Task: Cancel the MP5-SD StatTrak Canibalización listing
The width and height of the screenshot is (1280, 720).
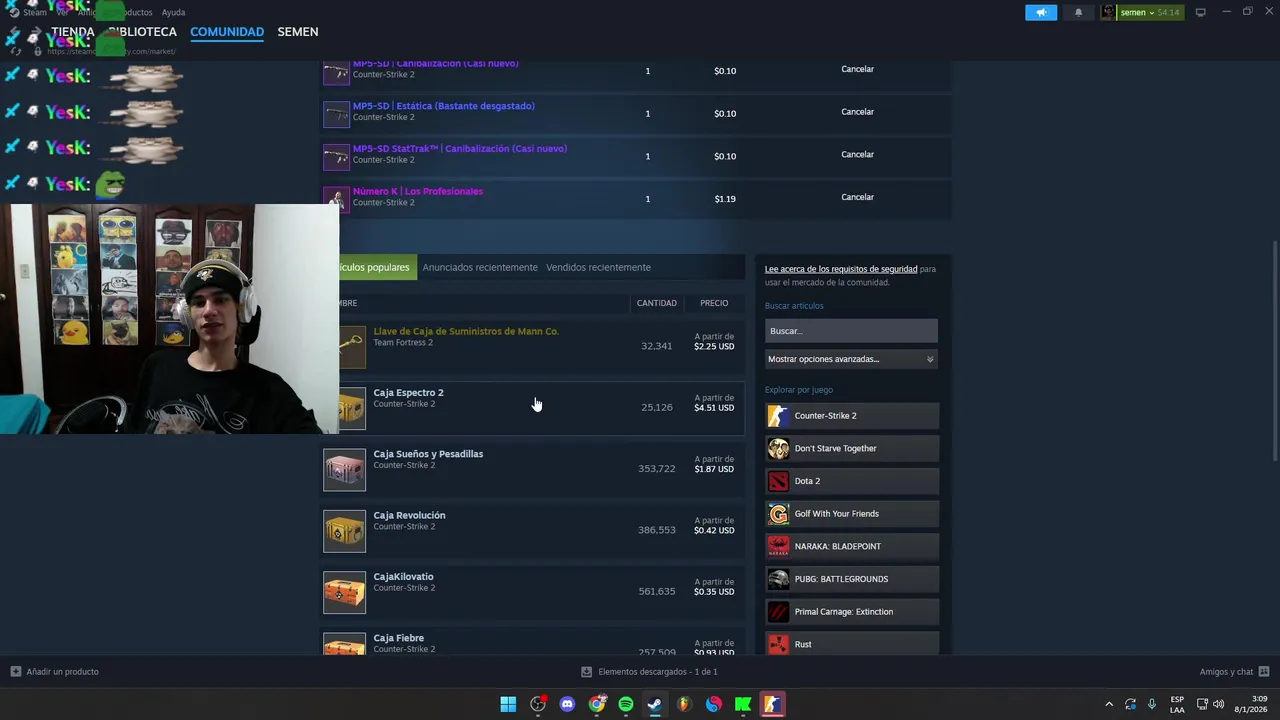Action: (x=857, y=155)
